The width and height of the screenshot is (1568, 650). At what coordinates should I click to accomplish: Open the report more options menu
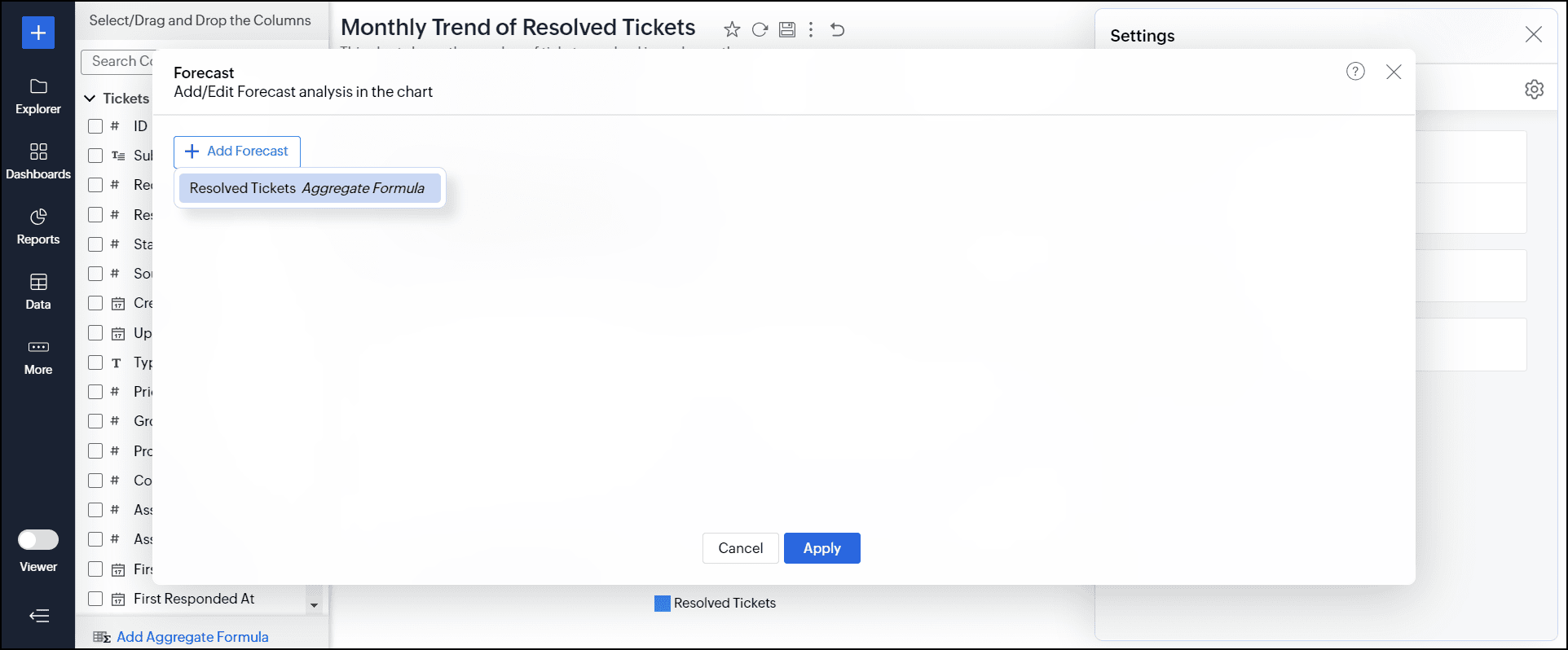pos(811,30)
